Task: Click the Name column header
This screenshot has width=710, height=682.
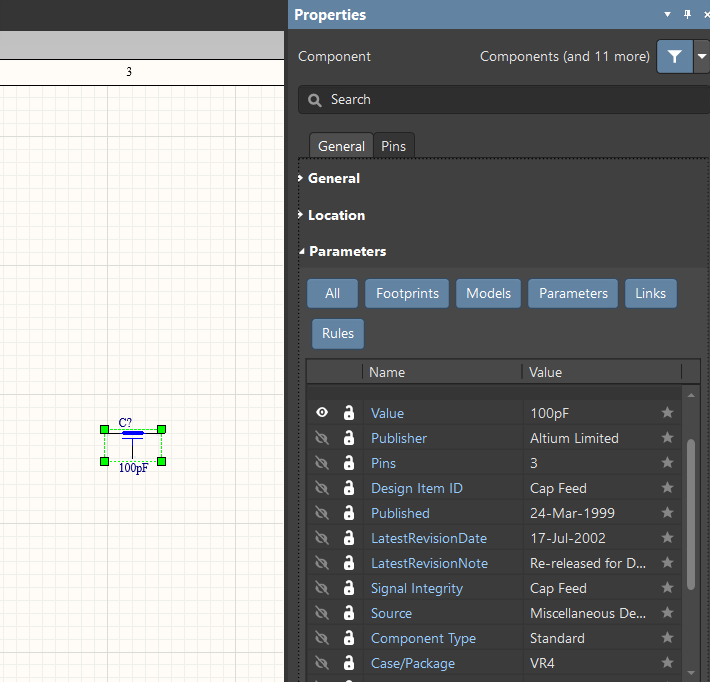Action: pos(442,372)
